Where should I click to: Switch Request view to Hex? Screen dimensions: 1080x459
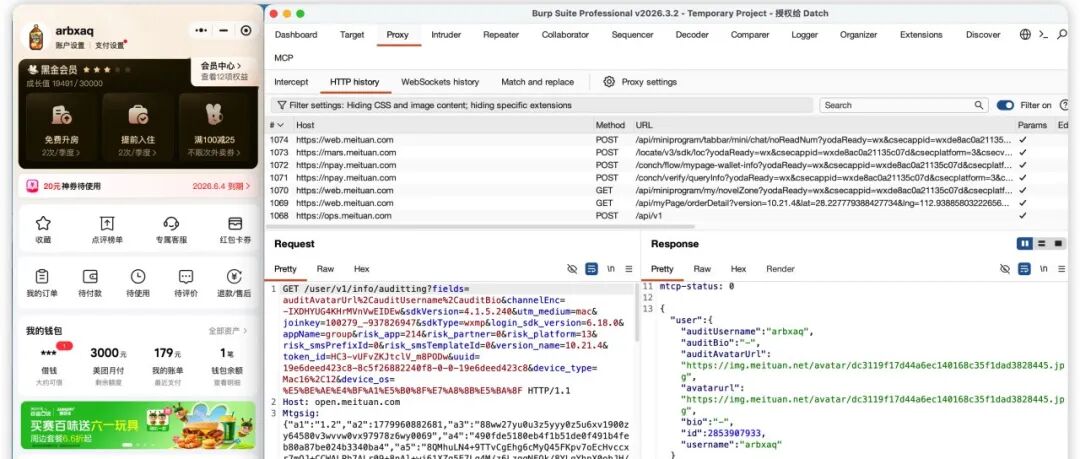pos(362,269)
